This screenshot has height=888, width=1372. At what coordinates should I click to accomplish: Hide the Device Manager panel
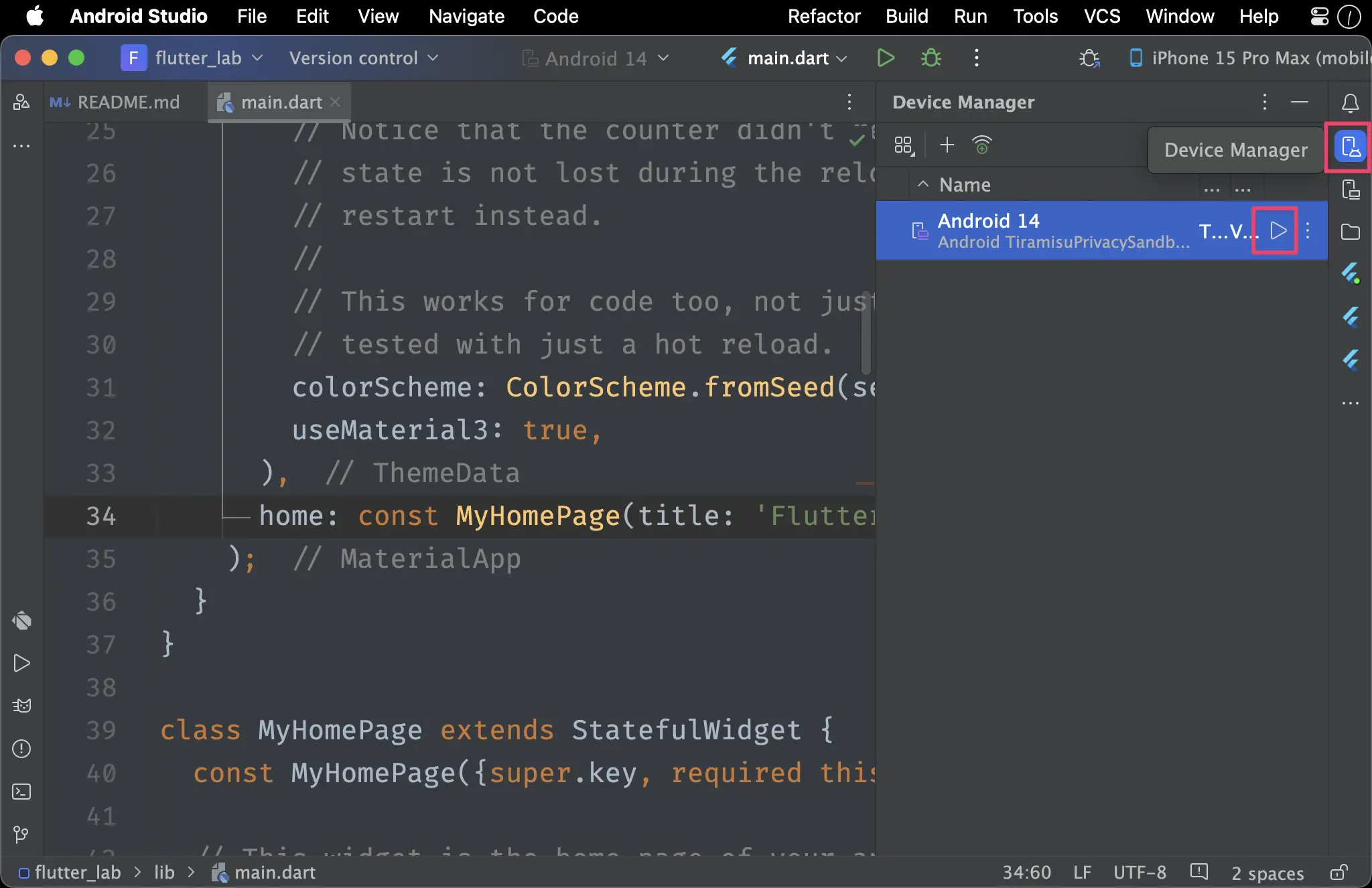click(x=1300, y=102)
